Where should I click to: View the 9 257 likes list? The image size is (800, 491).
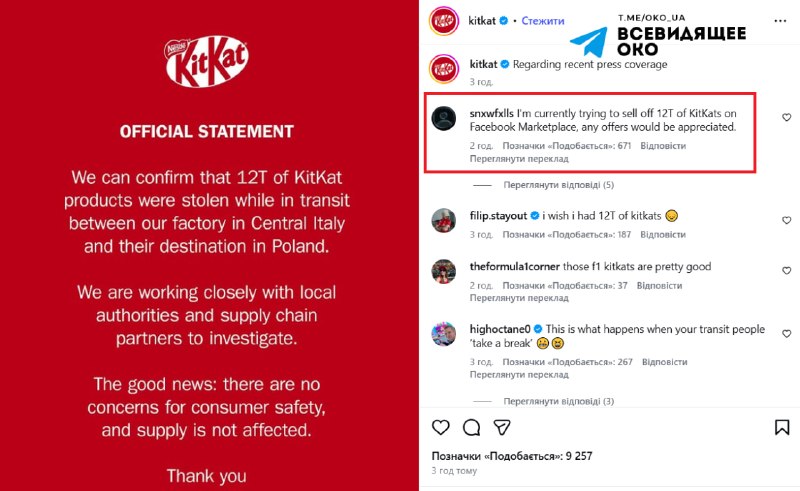(x=512, y=455)
